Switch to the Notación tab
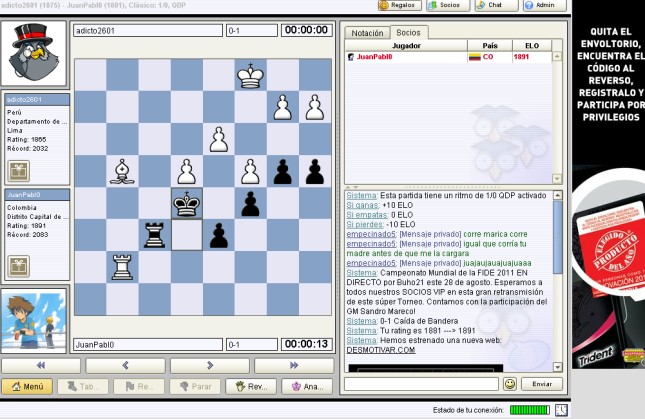 pos(367,33)
